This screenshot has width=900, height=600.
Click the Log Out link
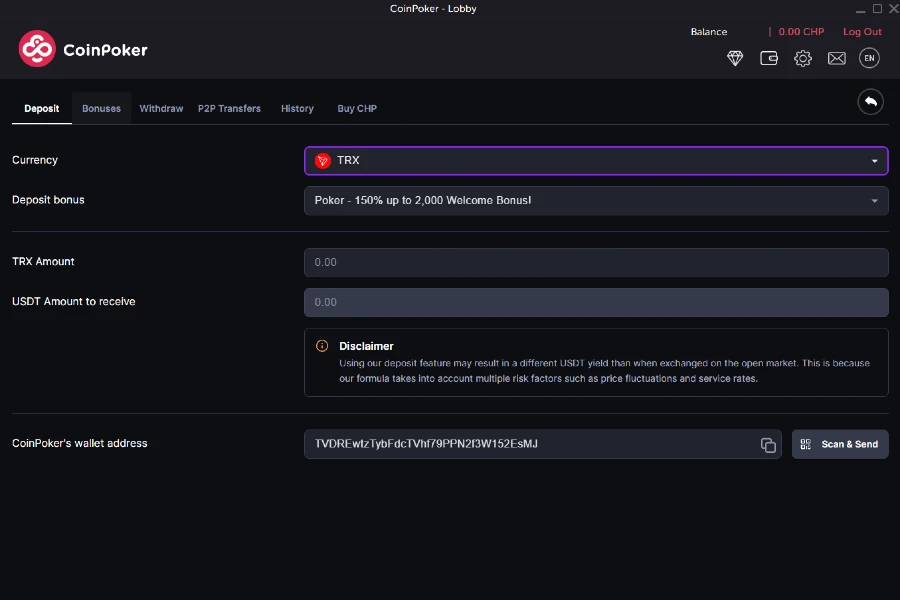(x=862, y=31)
